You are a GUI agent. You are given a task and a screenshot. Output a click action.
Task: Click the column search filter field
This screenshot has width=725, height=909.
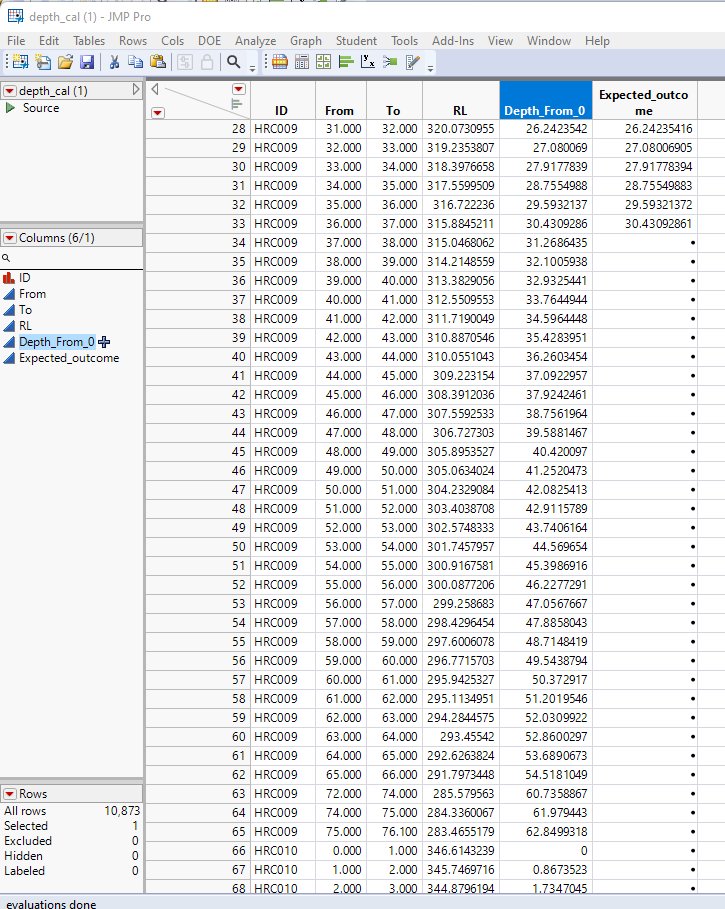point(72,259)
